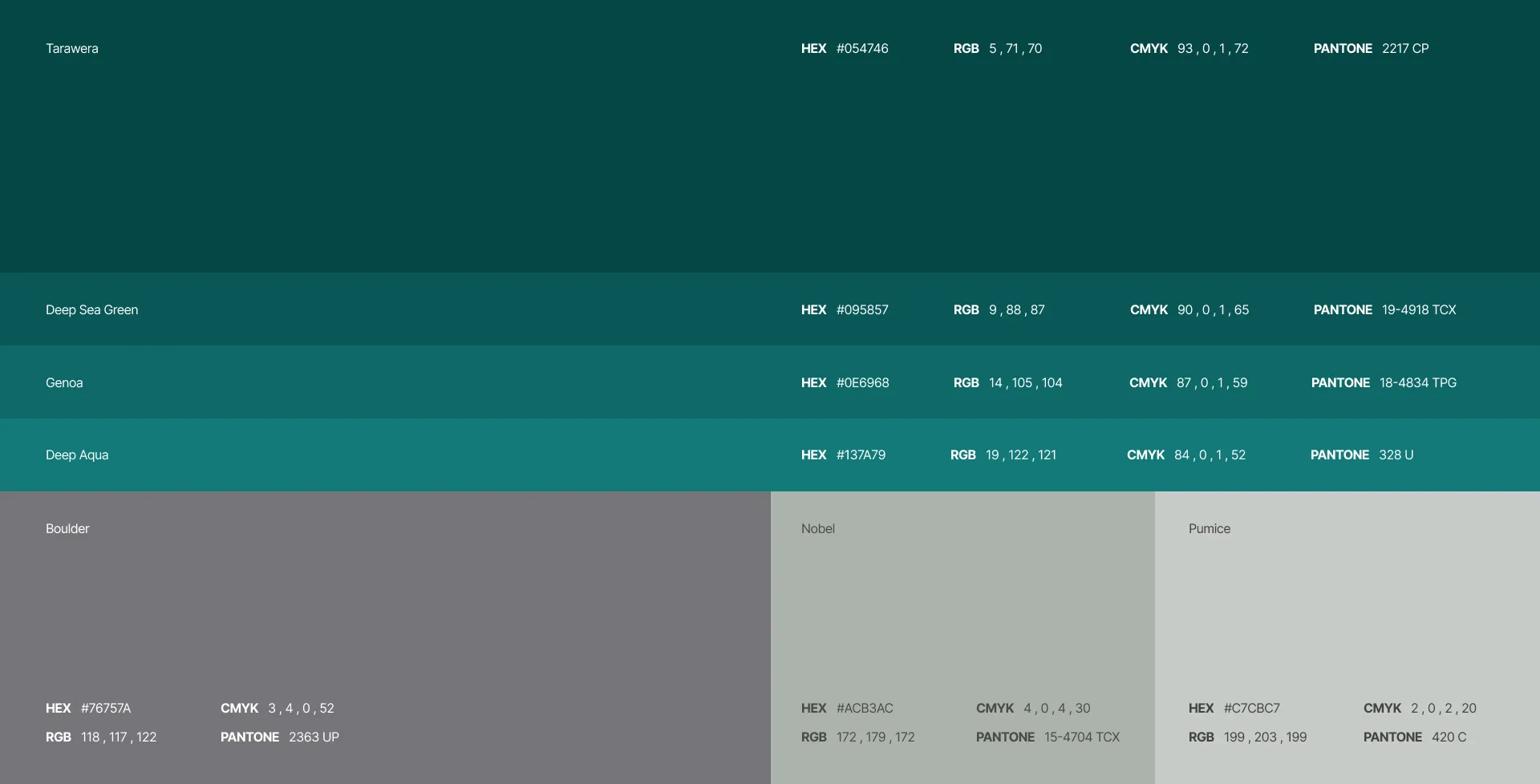Click RGB value 118, 117, 122
Image resolution: width=1540 pixels, height=784 pixels.
pos(119,737)
